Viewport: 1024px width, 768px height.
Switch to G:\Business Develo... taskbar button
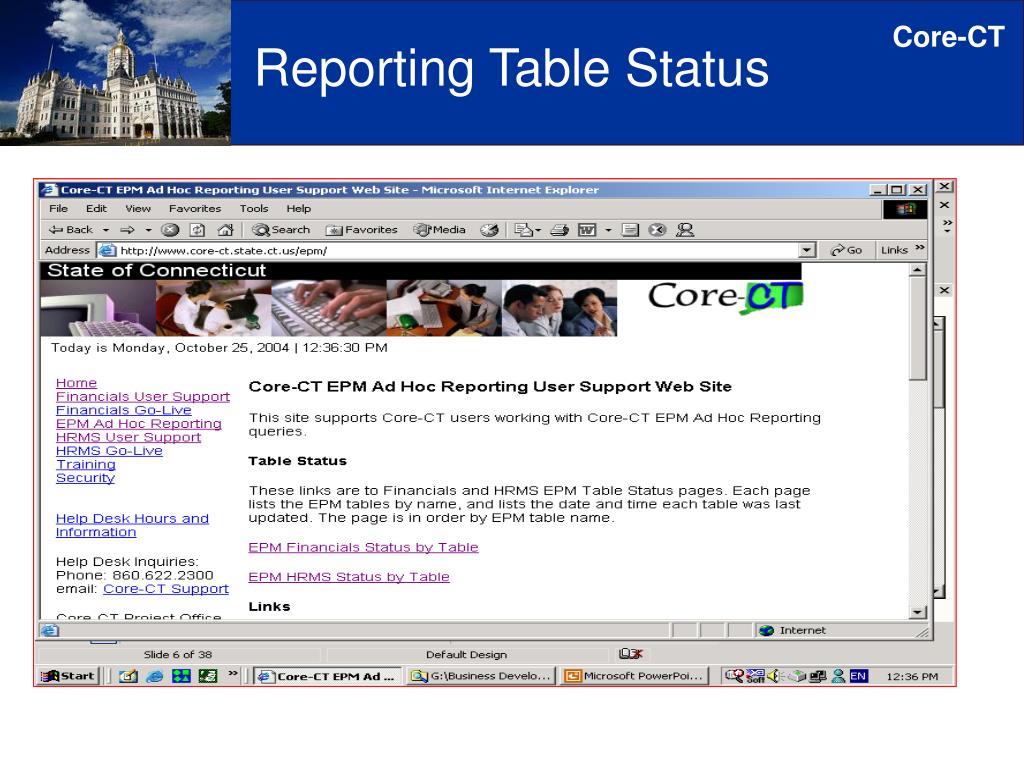click(x=481, y=677)
